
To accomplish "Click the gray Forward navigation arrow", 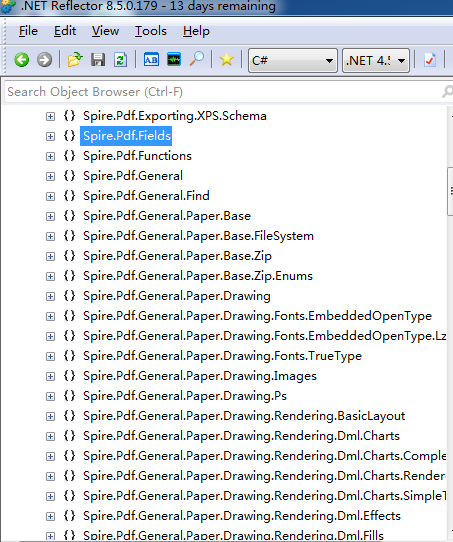I will pos(44,60).
